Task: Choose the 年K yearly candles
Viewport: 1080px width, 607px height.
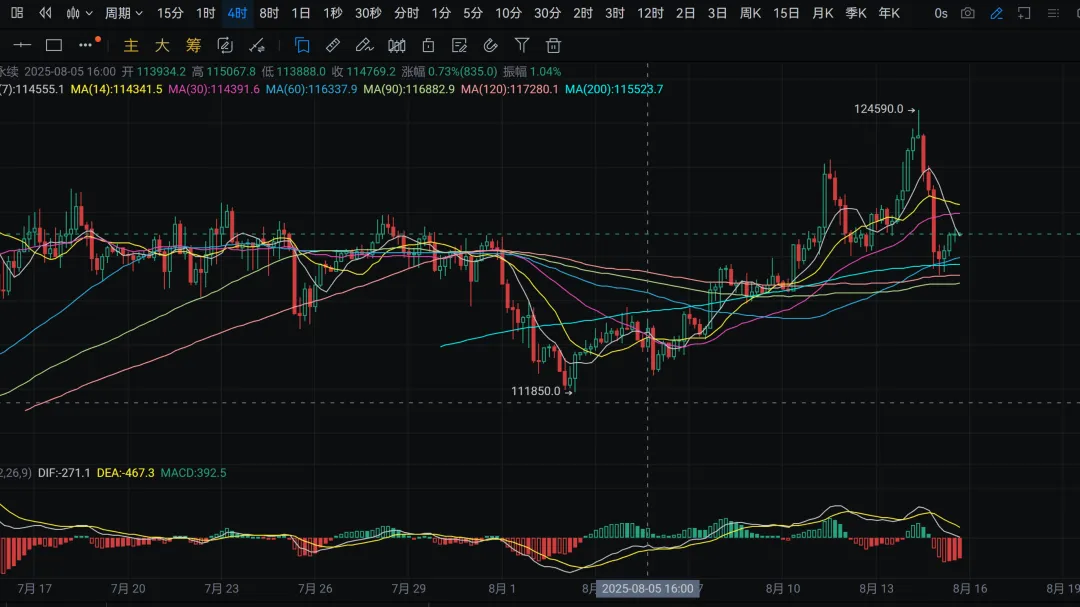Action: point(889,13)
